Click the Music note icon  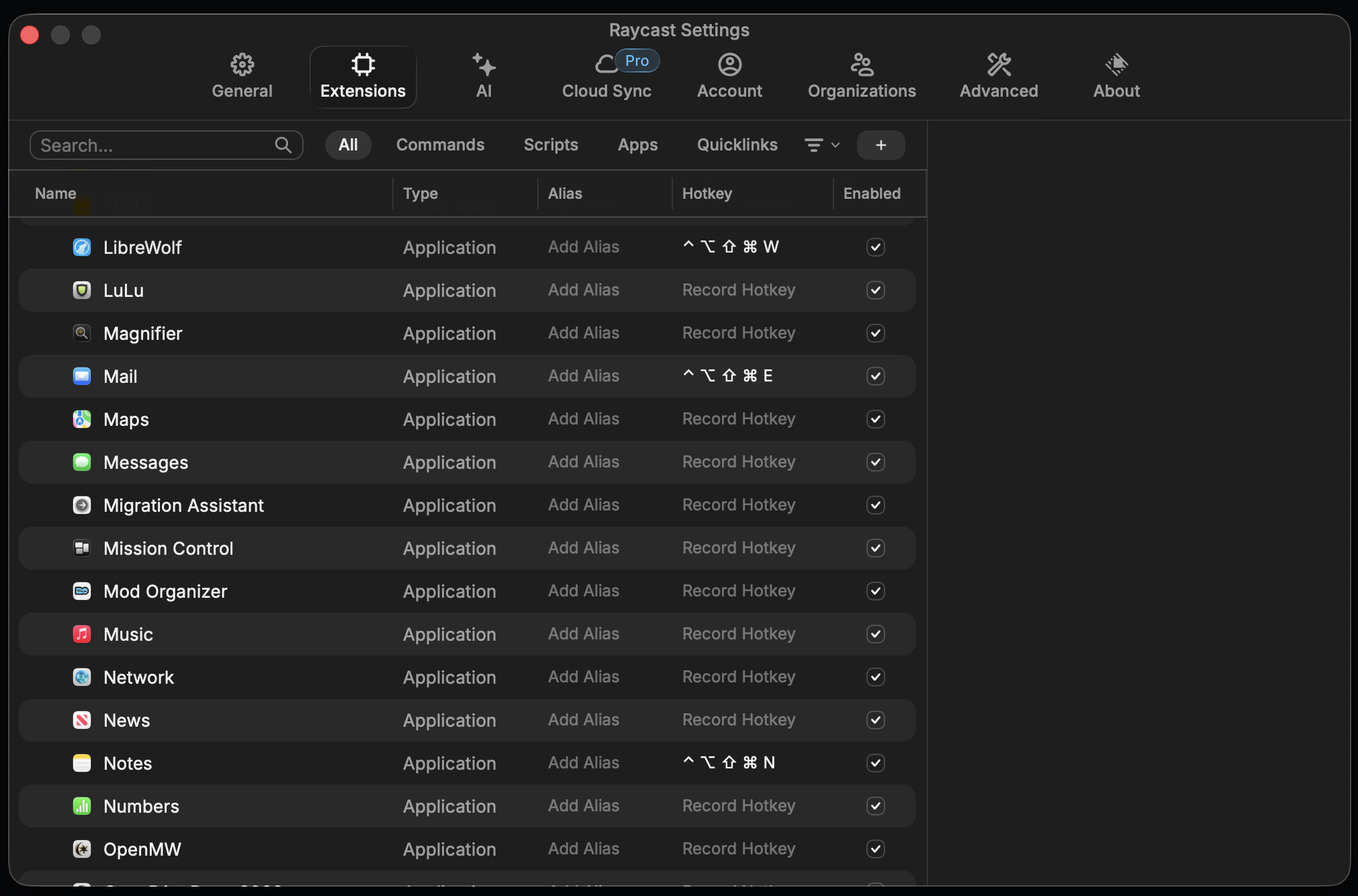82,634
